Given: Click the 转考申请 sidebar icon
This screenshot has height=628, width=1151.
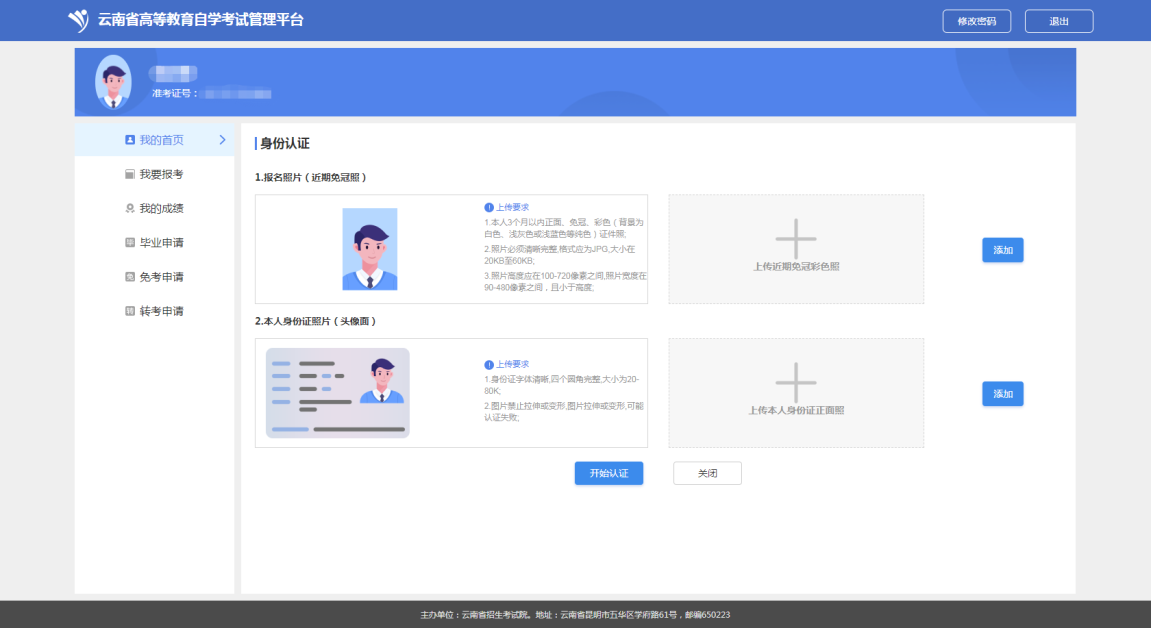Looking at the screenshot, I should pos(130,311).
